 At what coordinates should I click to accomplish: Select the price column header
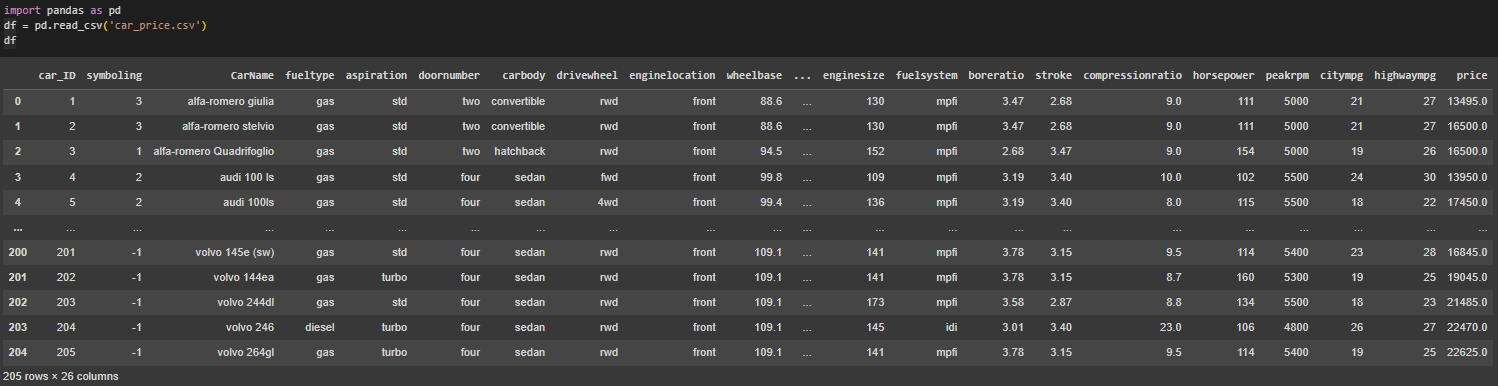pyautogui.click(x=1471, y=75)
